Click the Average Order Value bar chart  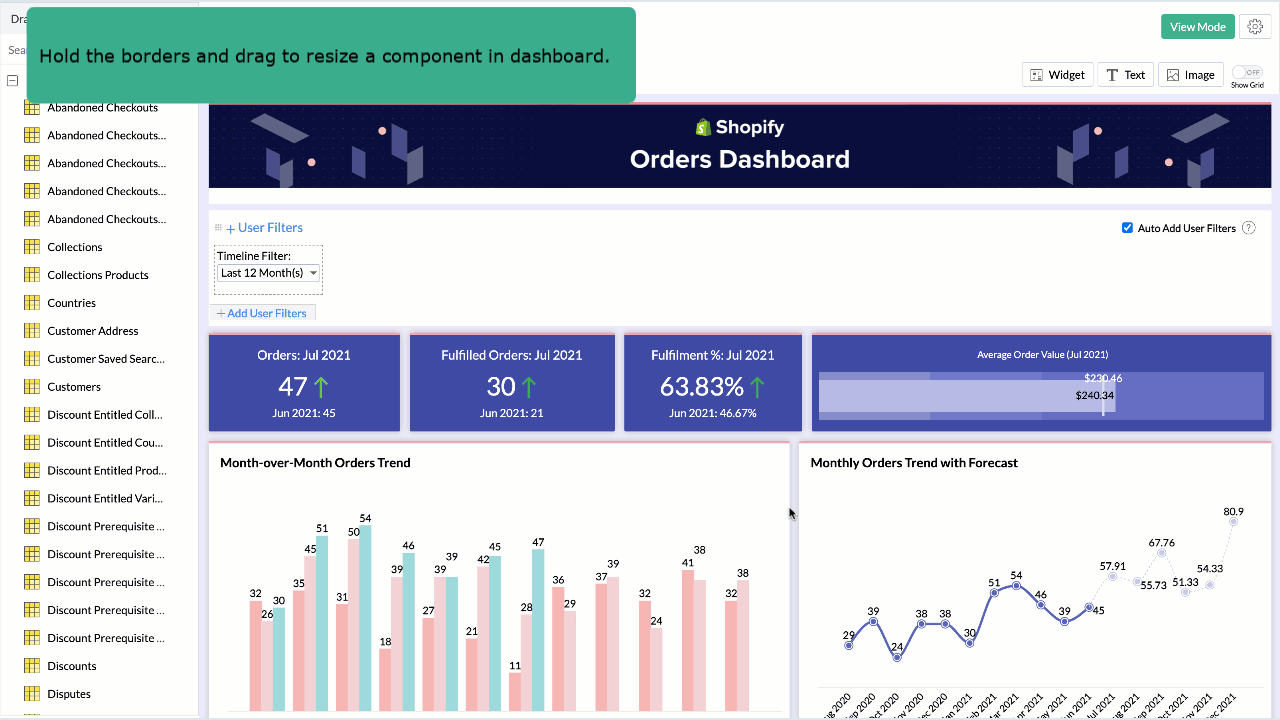(1040, 390)
